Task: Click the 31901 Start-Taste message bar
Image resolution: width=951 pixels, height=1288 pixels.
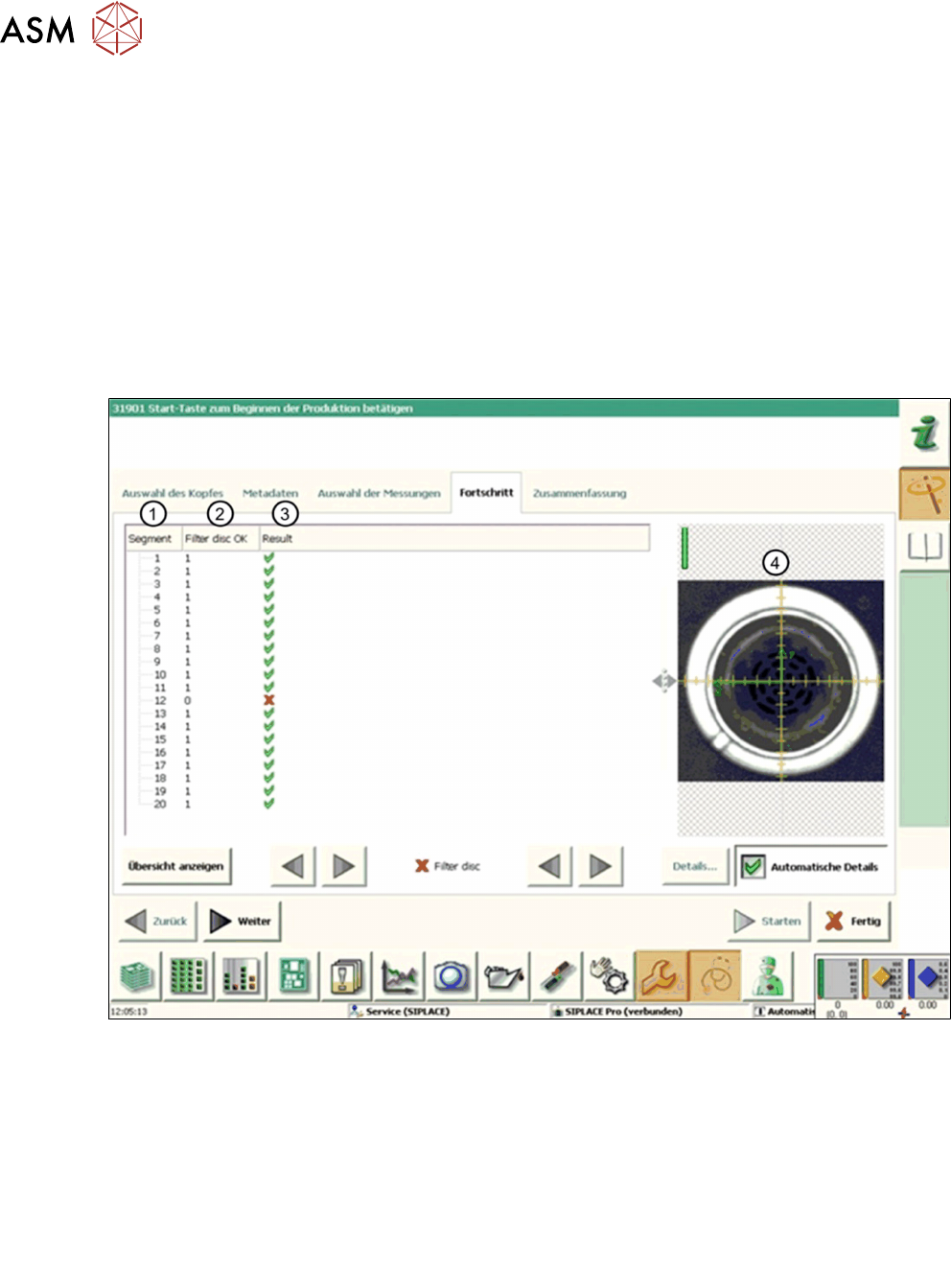Action: point(504,409)
